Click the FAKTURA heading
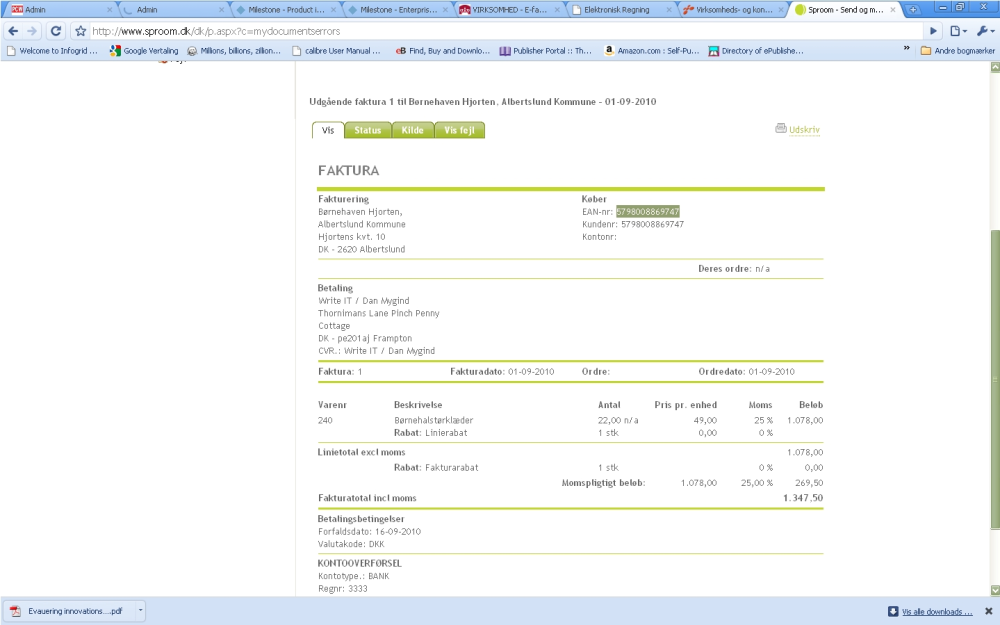Image resolution: width=1000 pixels, height=625 pixels. click(x=349, y=170)
